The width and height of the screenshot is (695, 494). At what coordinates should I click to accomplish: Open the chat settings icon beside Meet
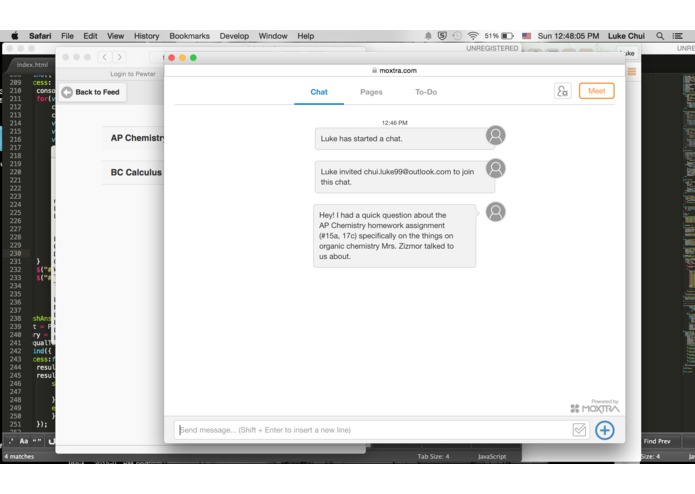click(562, 91)
